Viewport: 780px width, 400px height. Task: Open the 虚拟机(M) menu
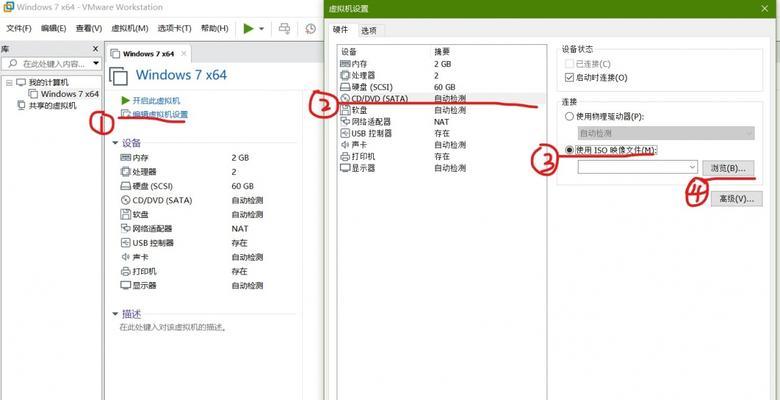point(130,28)
